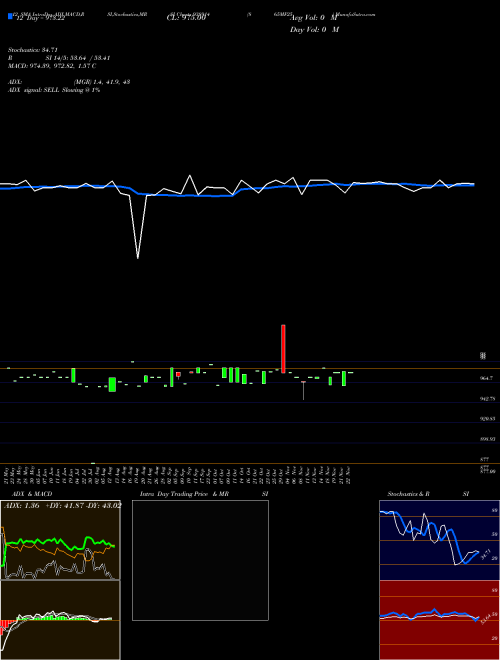Click the 'ADX signal: SELL' text
Screen dimensions: 500x660
point(54,90)
